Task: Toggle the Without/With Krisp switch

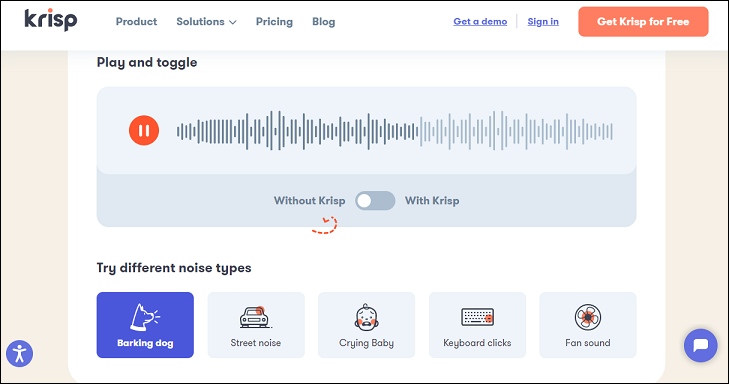Action: (375, 201)
